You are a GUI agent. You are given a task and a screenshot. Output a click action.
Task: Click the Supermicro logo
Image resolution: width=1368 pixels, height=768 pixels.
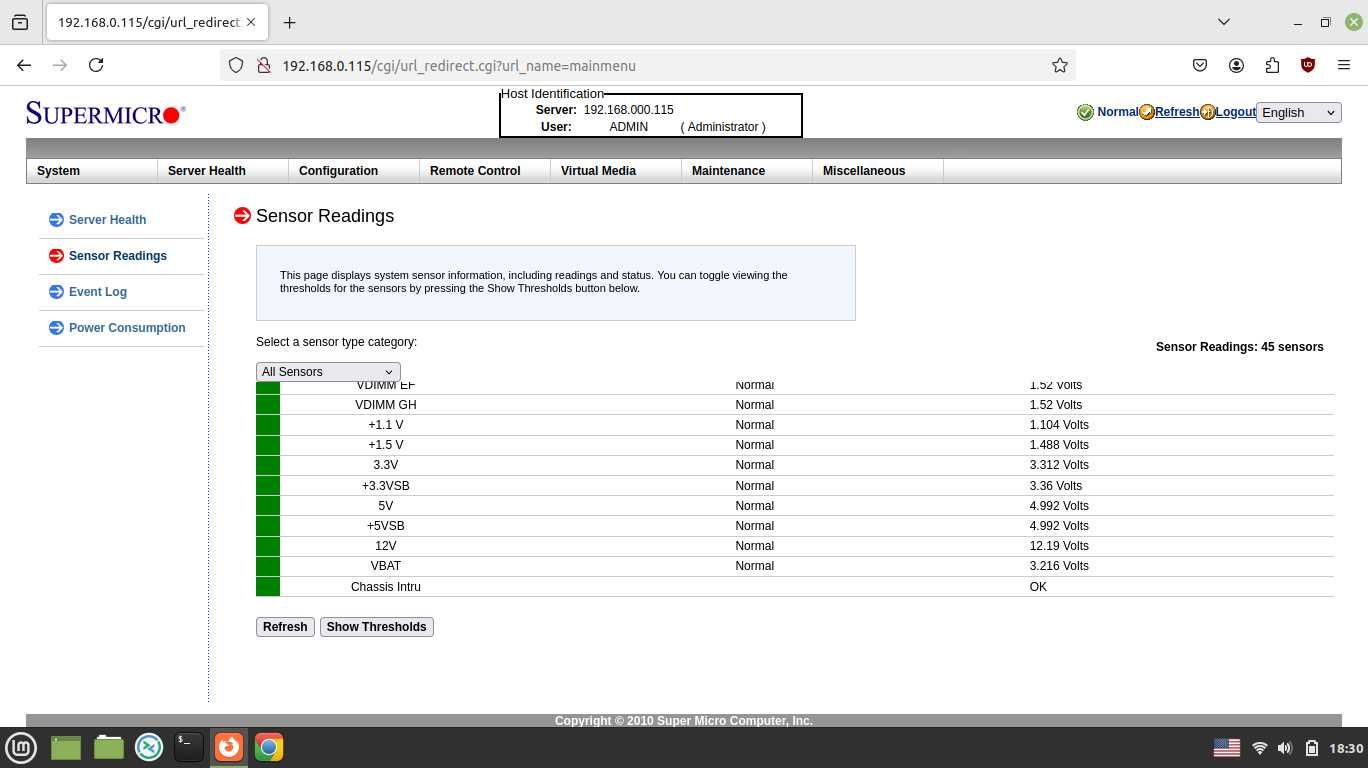(x=106, y=114)
